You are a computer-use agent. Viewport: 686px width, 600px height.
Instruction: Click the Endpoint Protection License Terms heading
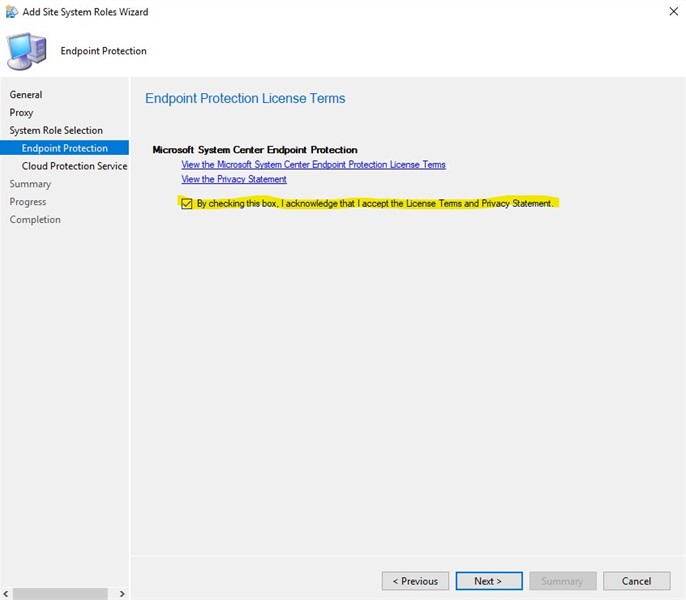pyautogui.click(x=245, y=98)
